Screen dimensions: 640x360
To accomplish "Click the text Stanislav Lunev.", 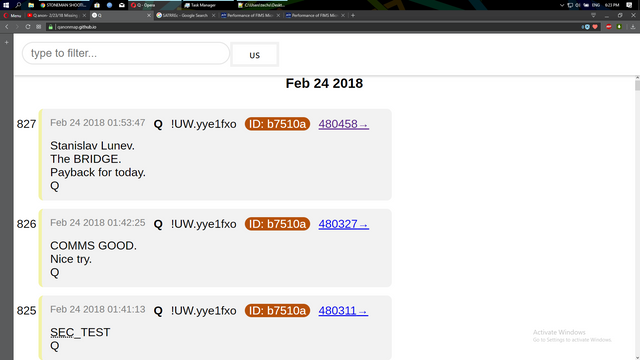I will [92, 146].
